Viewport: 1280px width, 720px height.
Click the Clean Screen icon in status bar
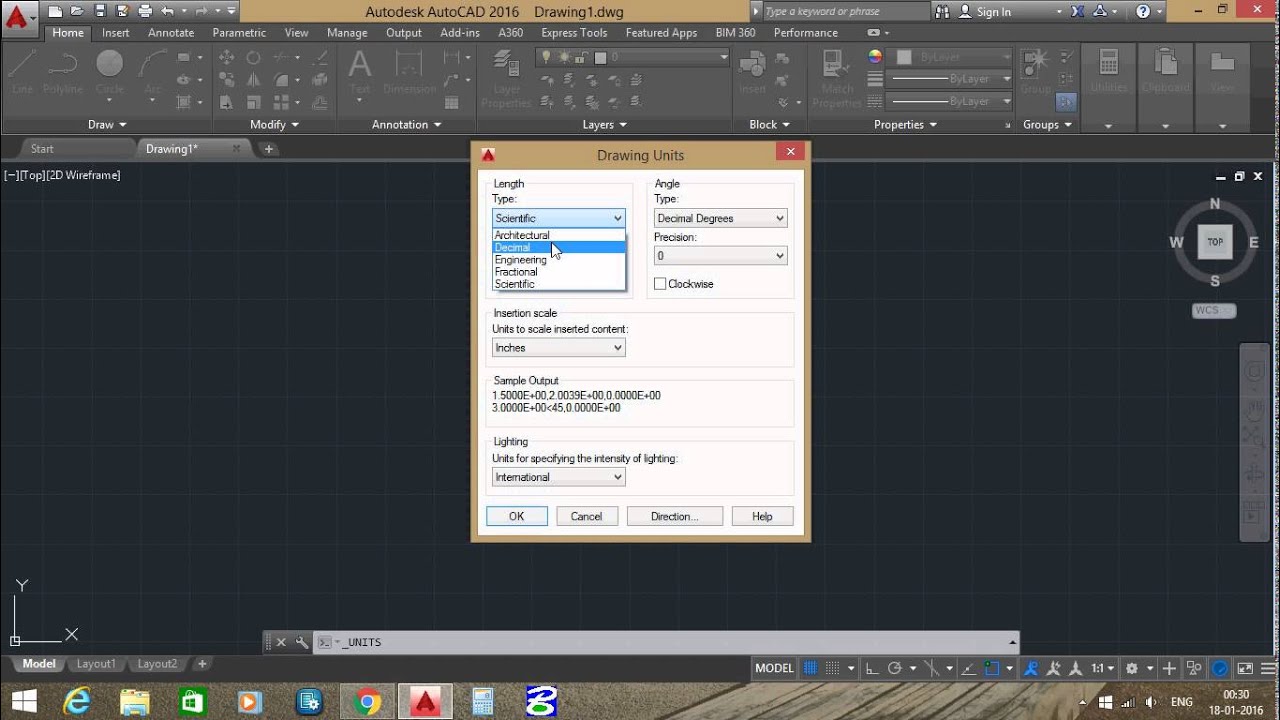click(x=1244, y=668)
